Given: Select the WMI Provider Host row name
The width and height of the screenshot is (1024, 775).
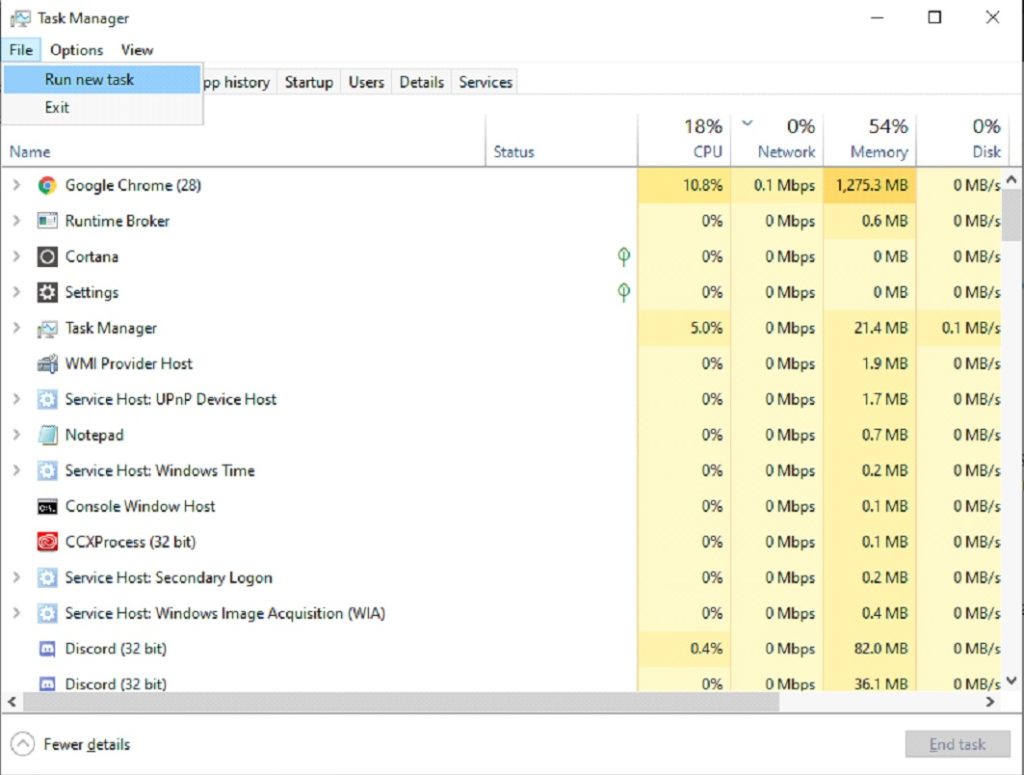Looking at the screenshot, I should point(129,364).
